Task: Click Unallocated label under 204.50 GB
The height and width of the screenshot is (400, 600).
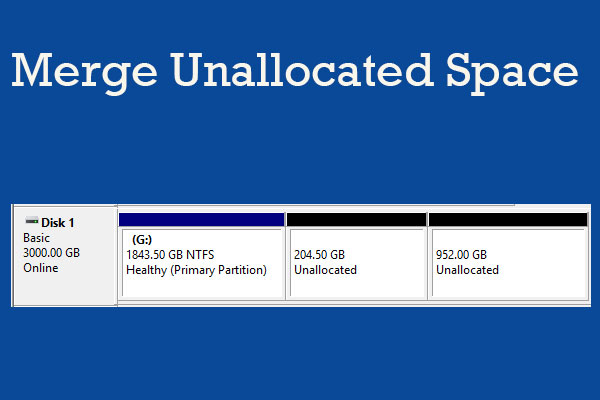Action: pyautogui.click(x=325, y=270)
